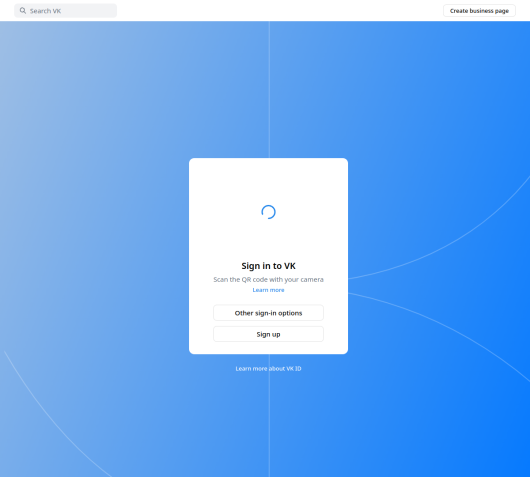Open Learn more about VK ID link

point(268,368)
